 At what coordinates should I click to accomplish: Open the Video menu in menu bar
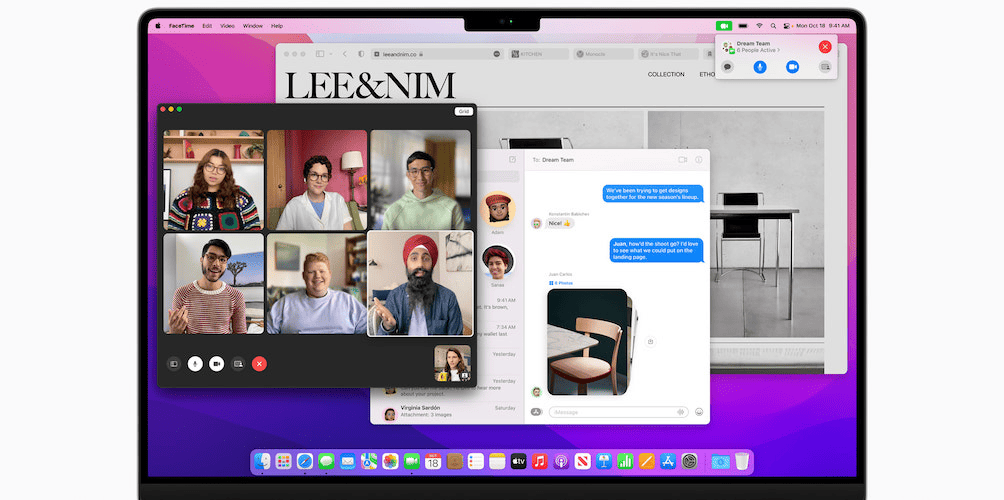click(227, 25)
